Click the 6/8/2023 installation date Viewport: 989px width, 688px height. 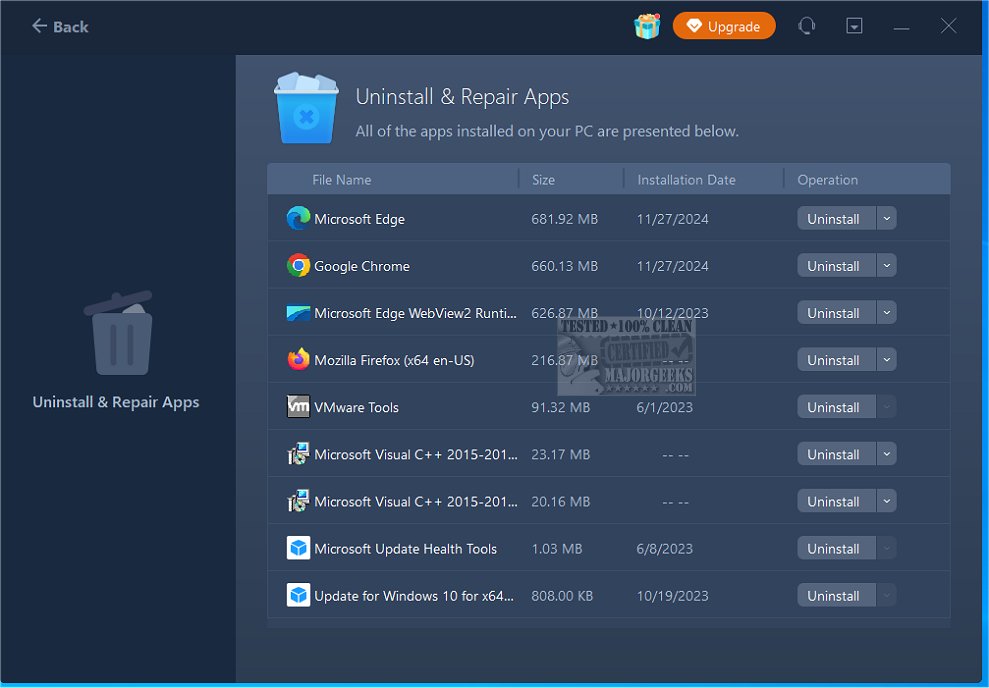click(x=665, y=549)
